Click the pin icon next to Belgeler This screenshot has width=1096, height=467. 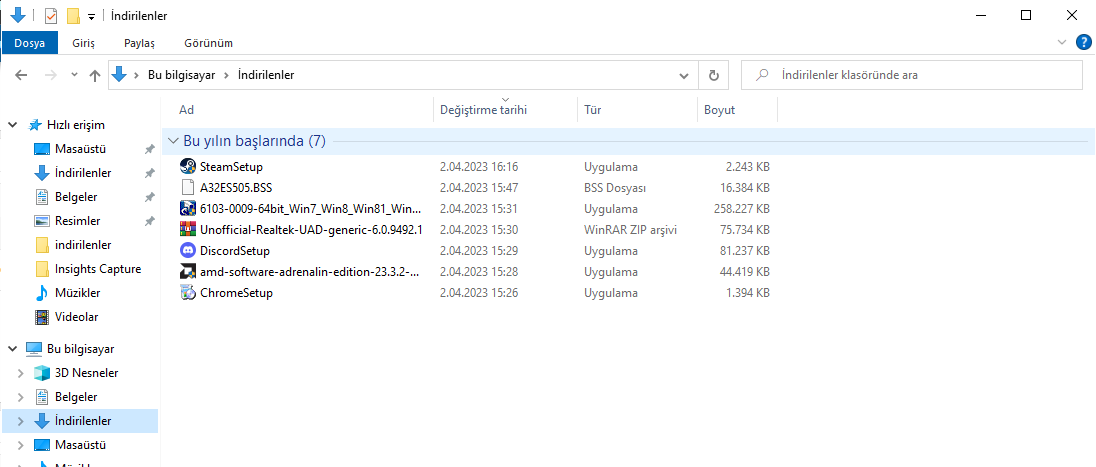149,197
